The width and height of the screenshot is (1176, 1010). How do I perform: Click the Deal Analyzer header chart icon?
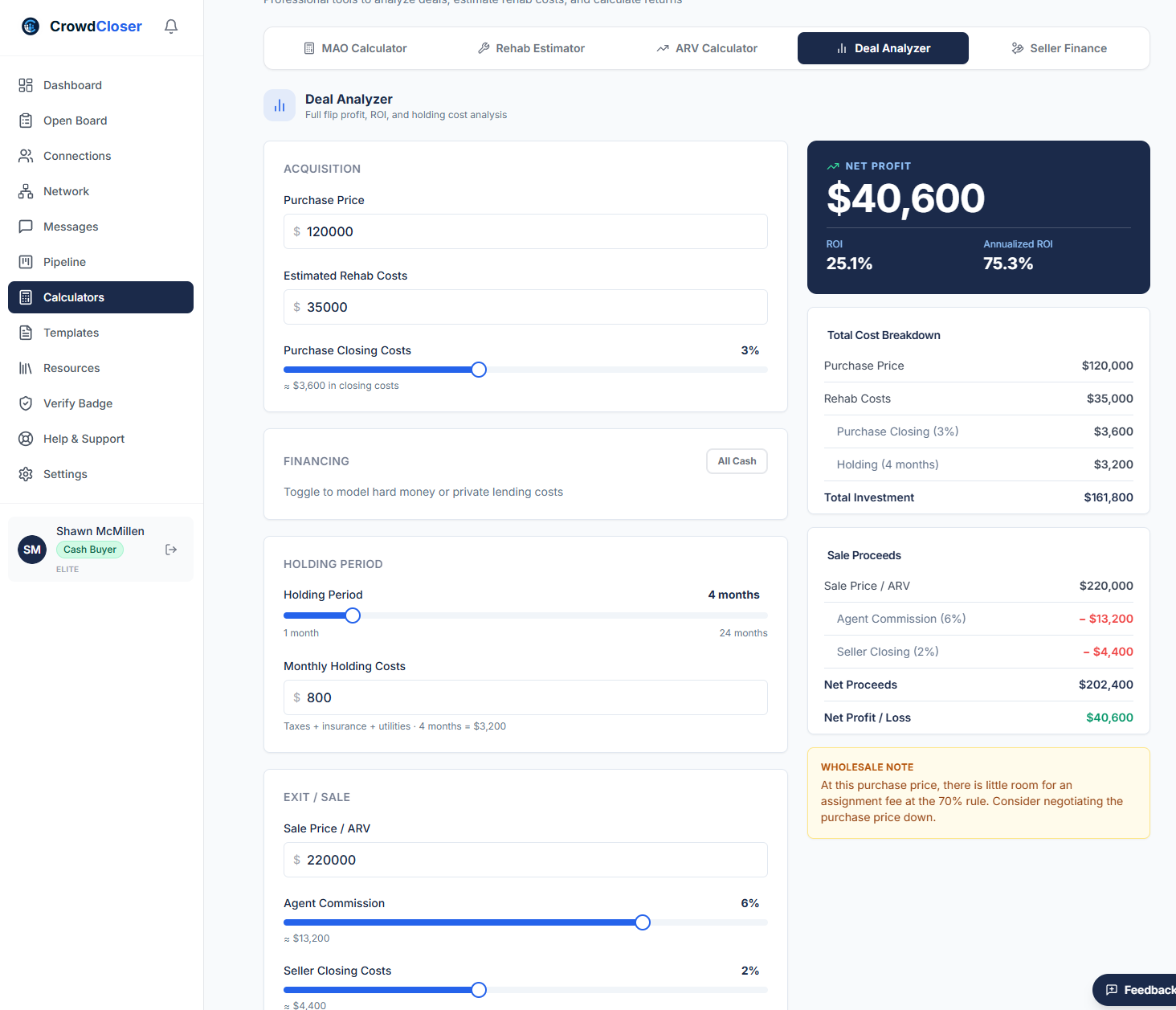pos(280,105)
